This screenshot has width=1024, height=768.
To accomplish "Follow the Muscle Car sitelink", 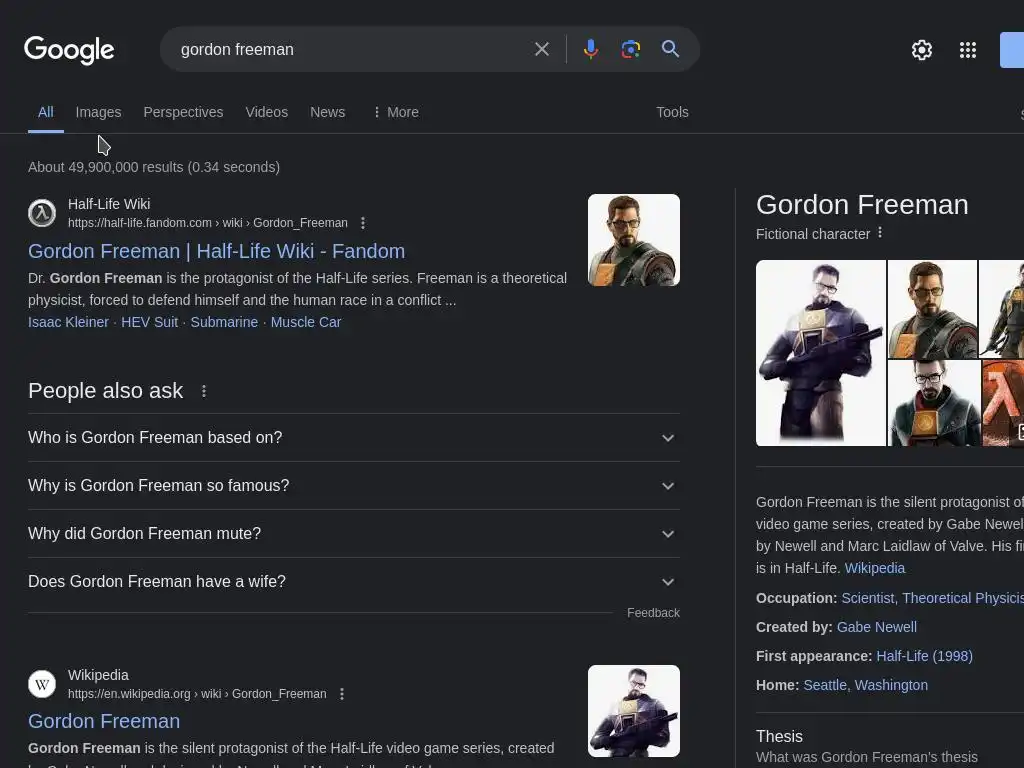I will pyautogui.click(x=306, y=322).
